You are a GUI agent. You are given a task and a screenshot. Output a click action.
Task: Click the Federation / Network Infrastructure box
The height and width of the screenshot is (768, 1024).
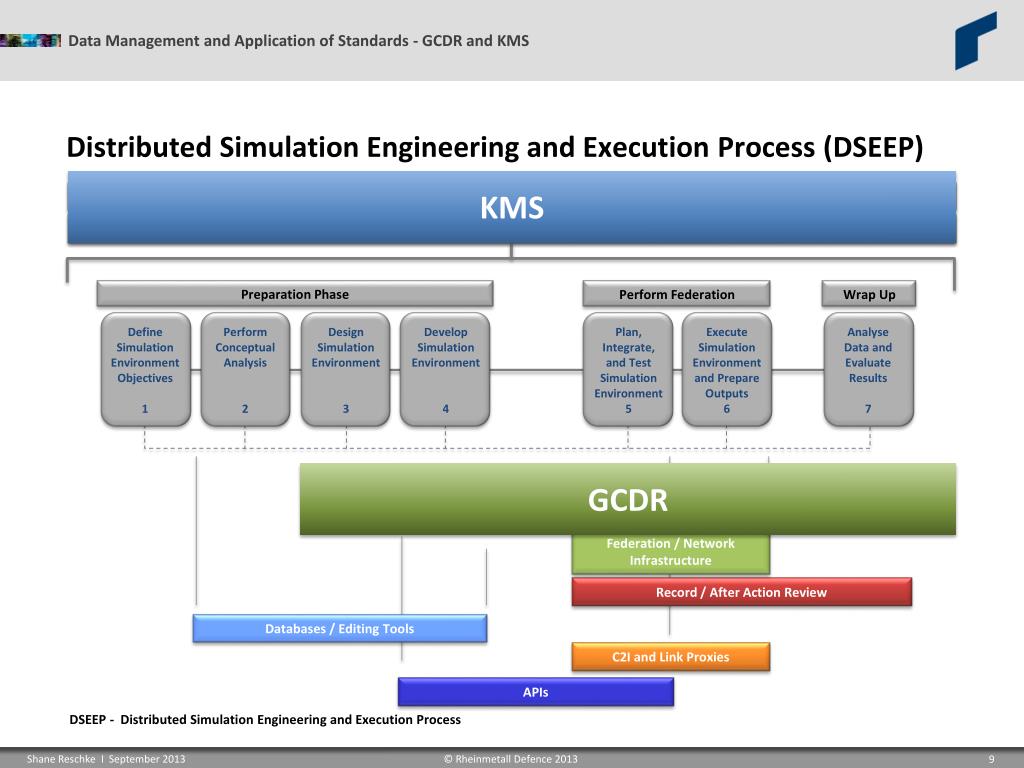point(671,554)
